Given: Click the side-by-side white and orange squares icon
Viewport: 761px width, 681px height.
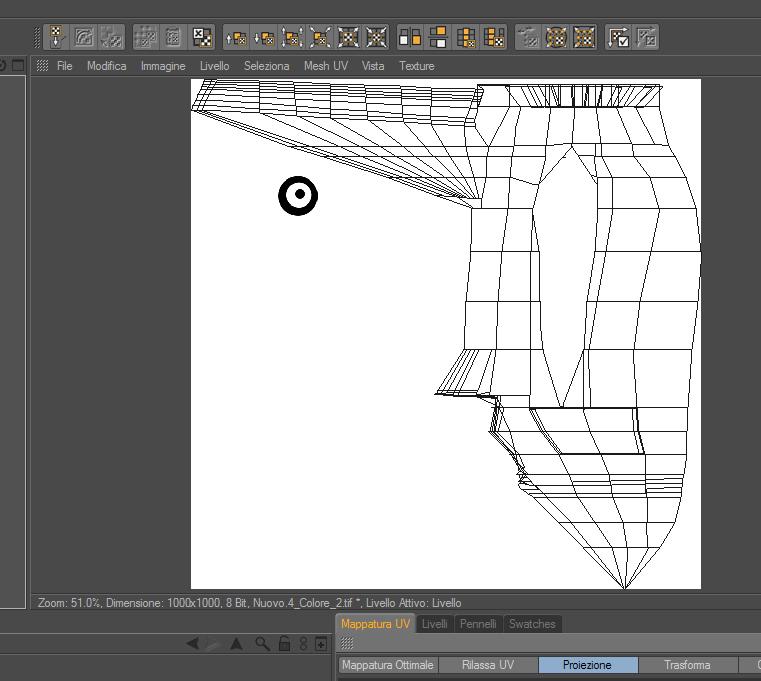Looking at the screenshot, I should pyautogui.click(x=410, y=37).
